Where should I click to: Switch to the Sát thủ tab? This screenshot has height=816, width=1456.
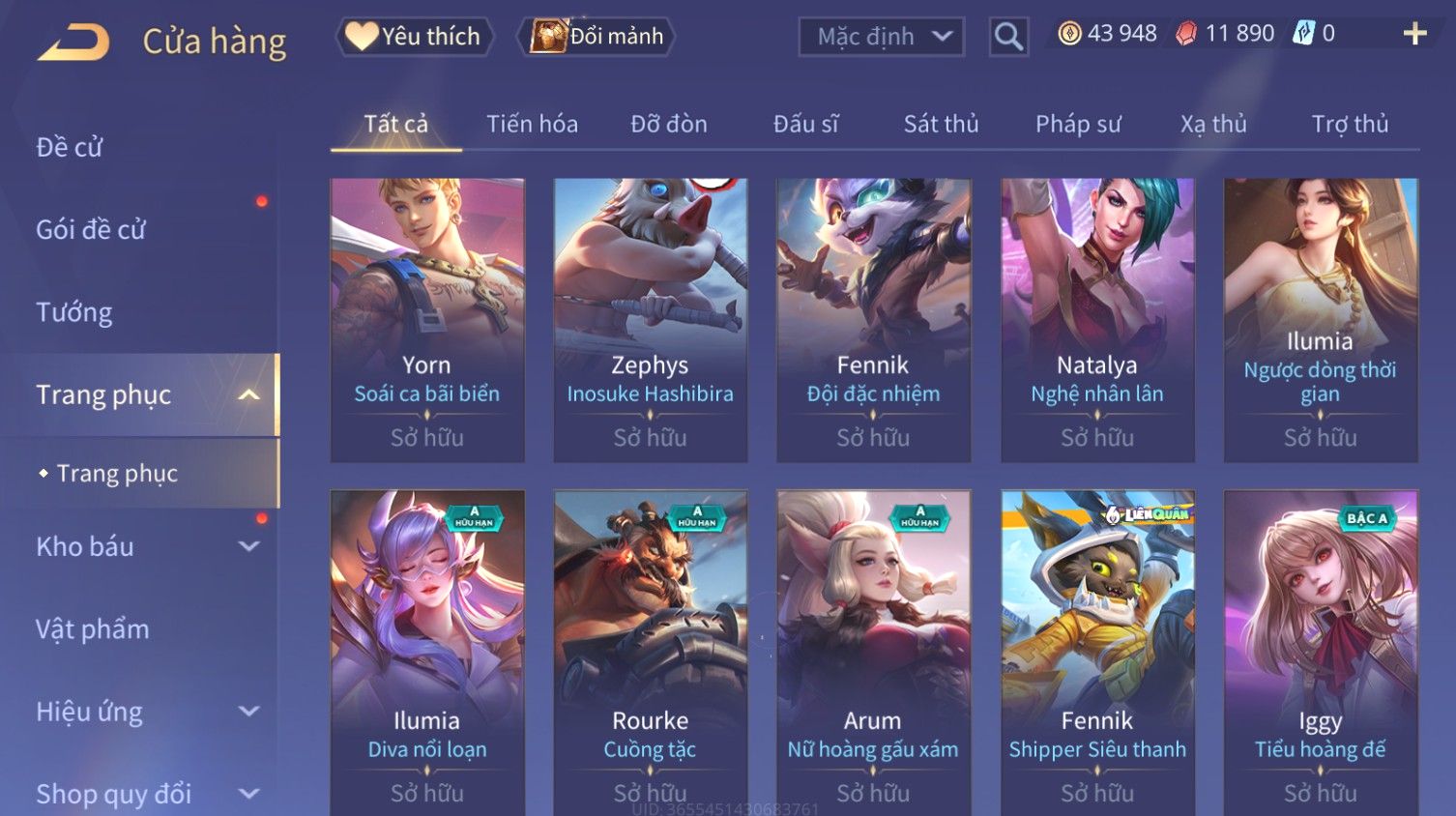point(941,124)
